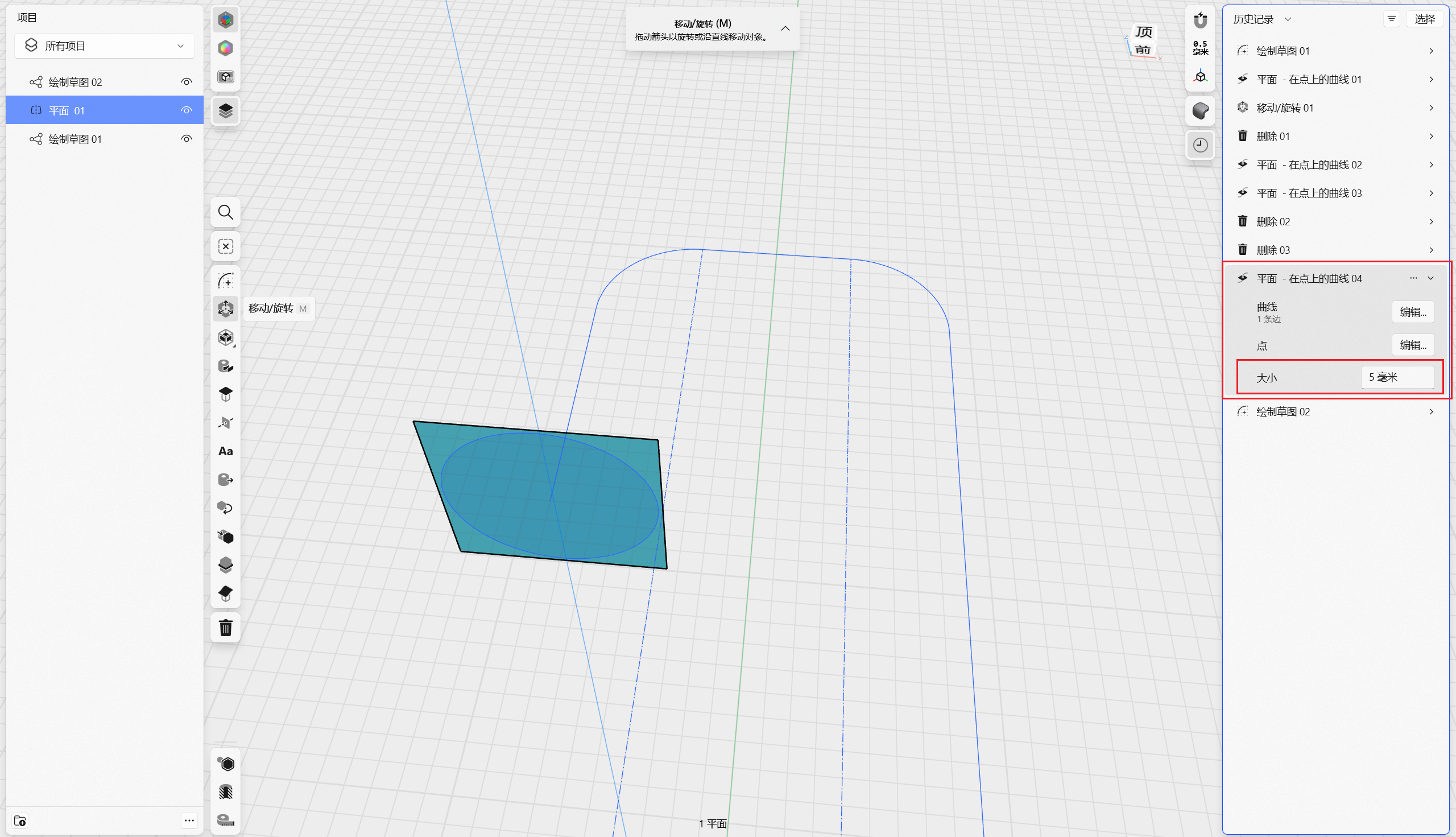Open the search magnifier tool
The height and width of the screenshot is (837, 1456).
click(x=225, y=213)
